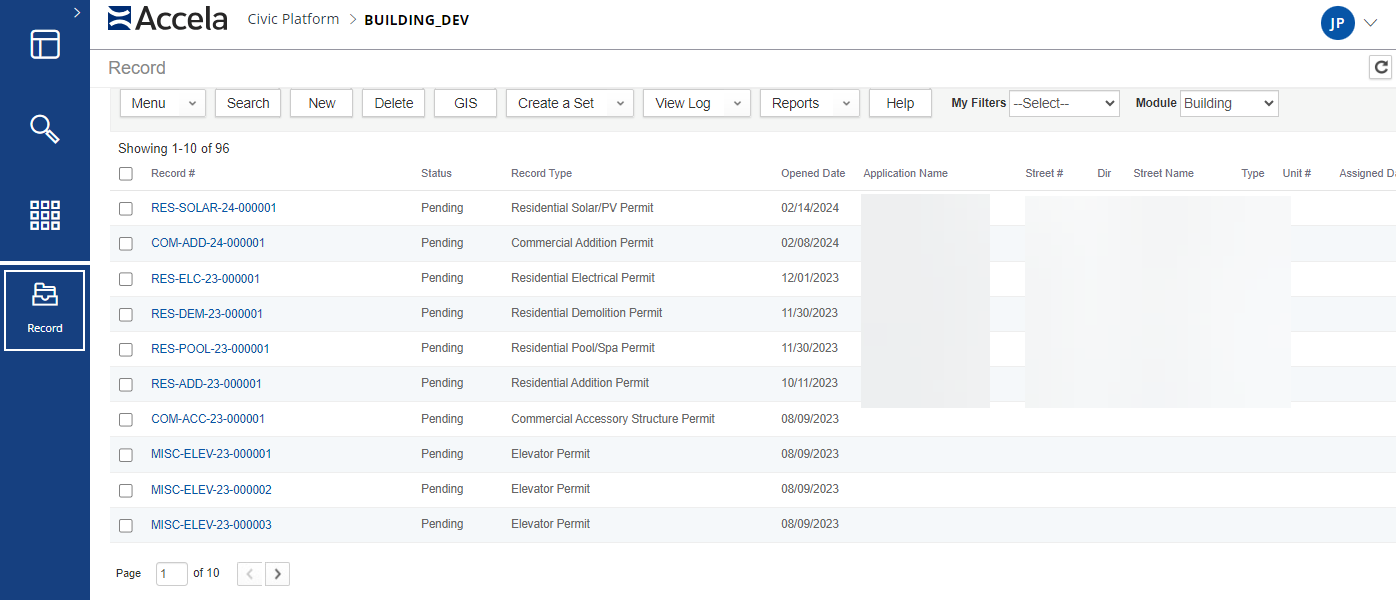The image size is (1396, 600).
Task: Open the dashboard layout icon in sidebar
Action: tap(45, 44)
